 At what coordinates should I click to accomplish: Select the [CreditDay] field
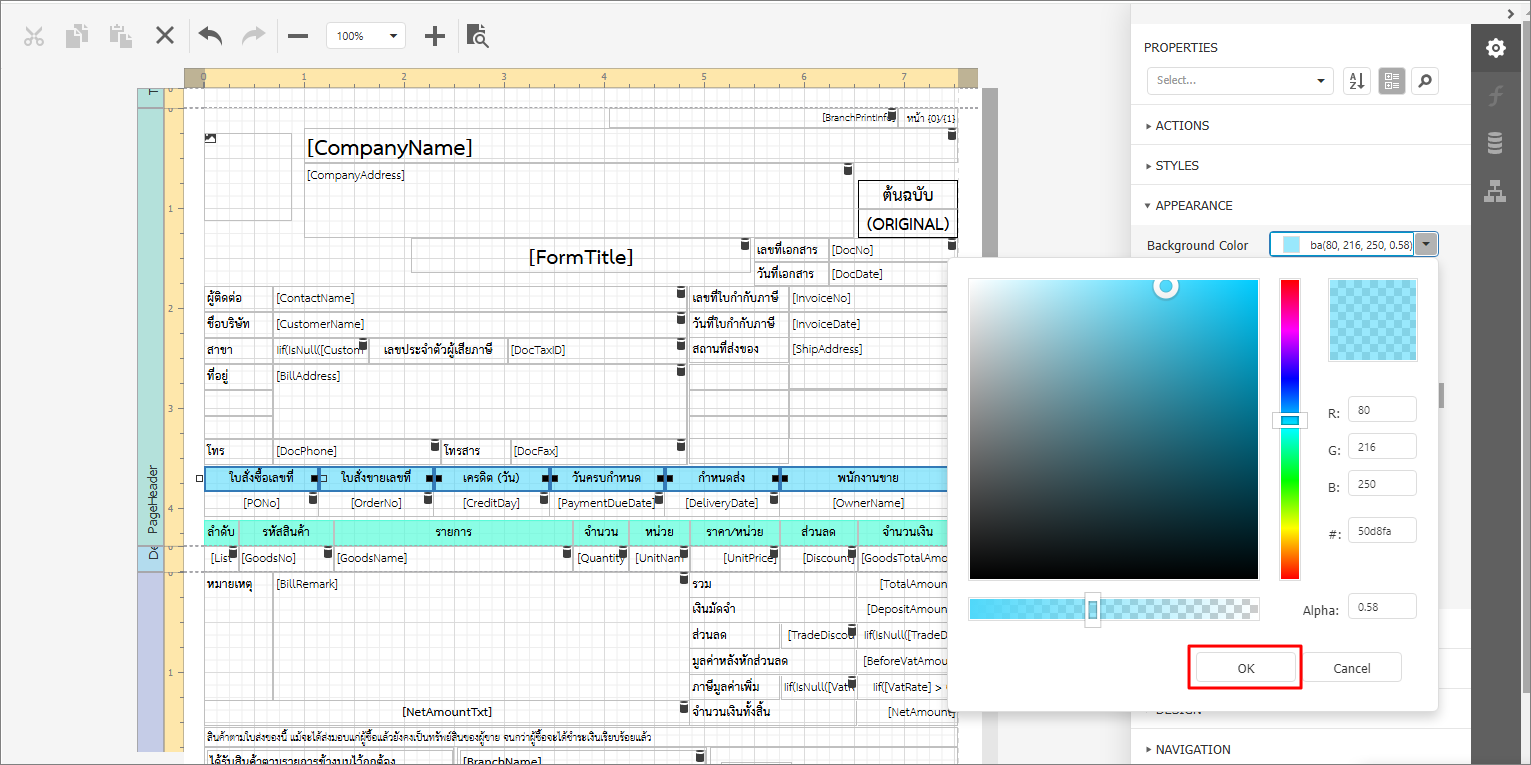click(492, 503)
